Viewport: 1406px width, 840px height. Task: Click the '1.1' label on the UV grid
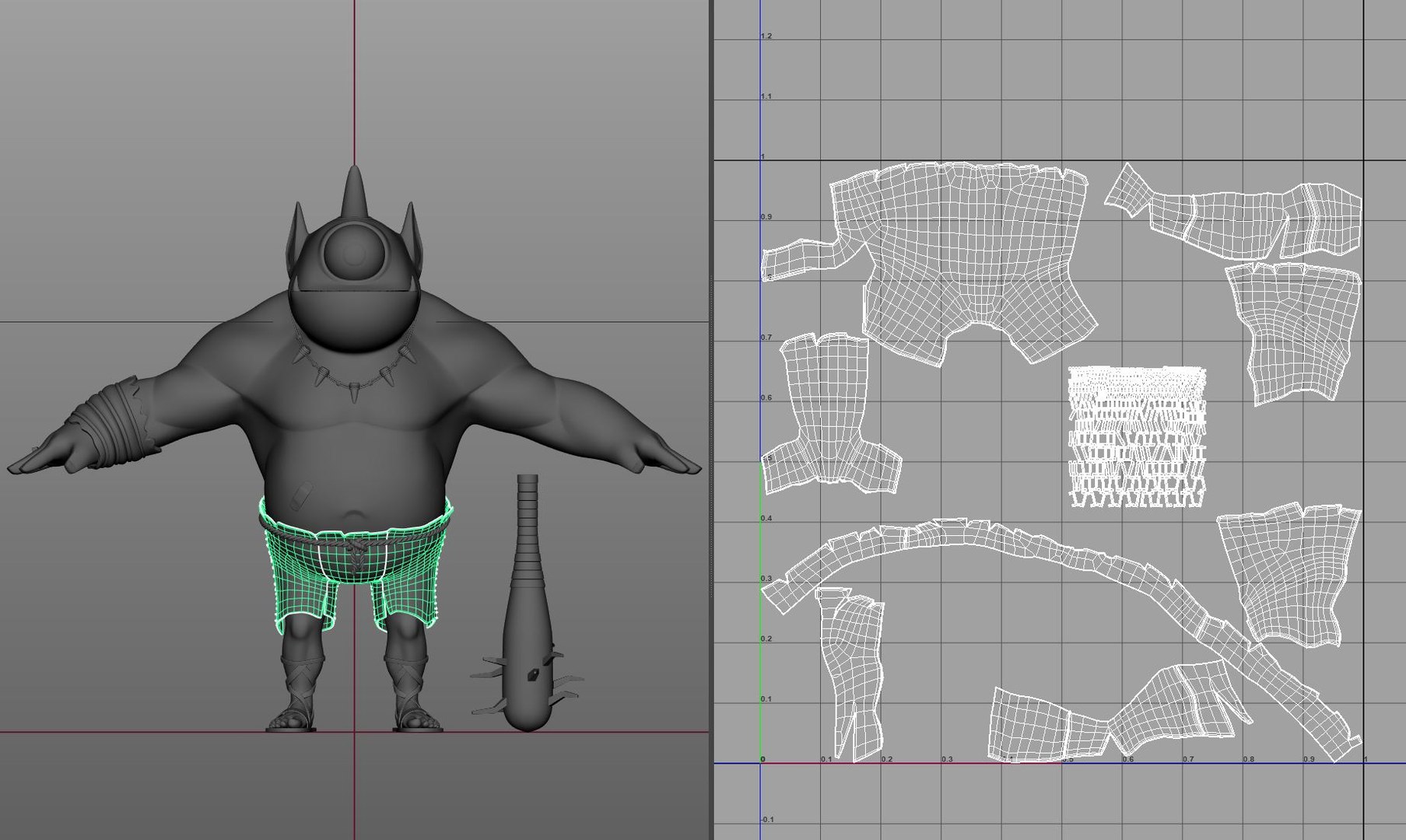(766, 96)
